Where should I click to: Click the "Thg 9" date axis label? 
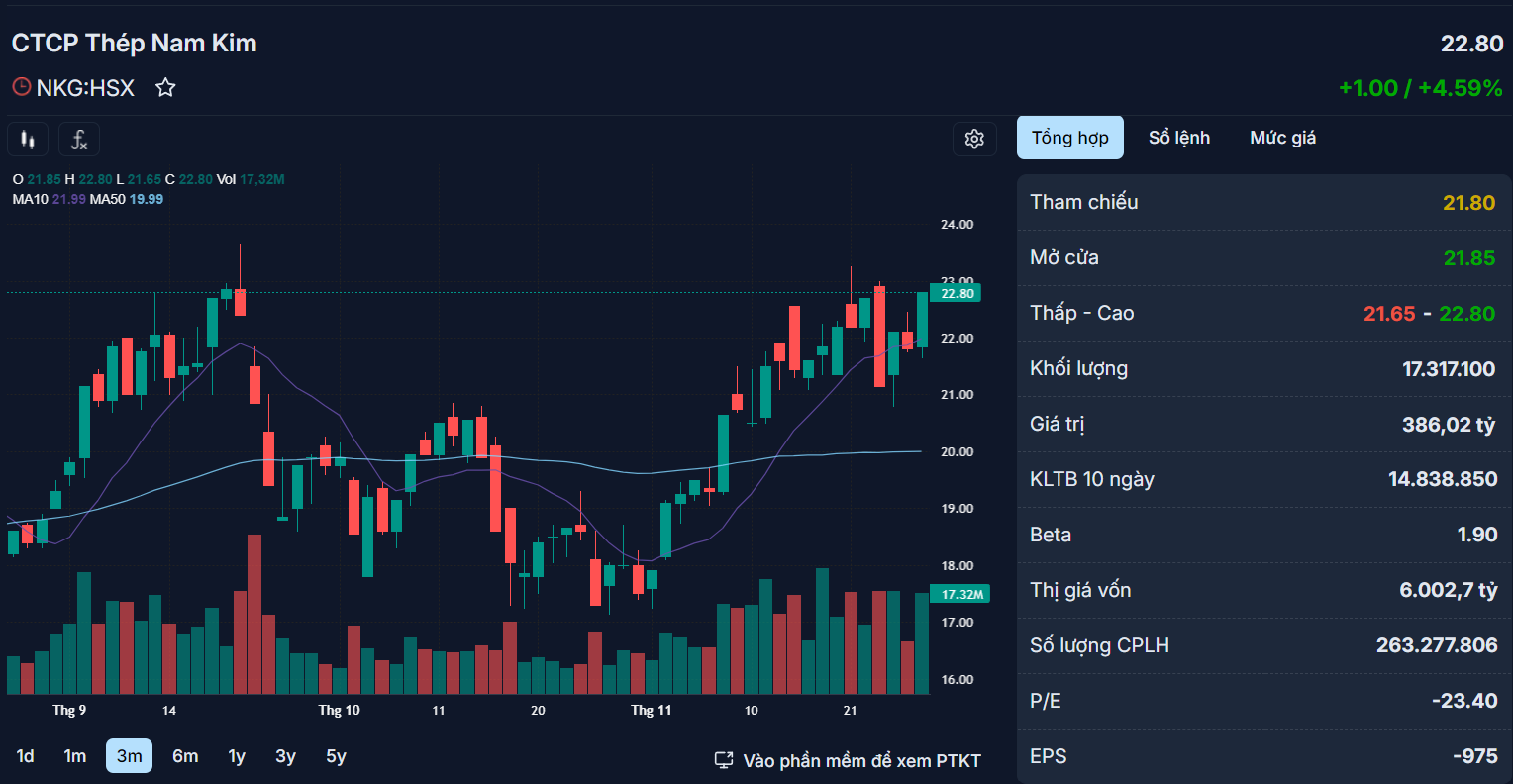[x=69, y=710]
